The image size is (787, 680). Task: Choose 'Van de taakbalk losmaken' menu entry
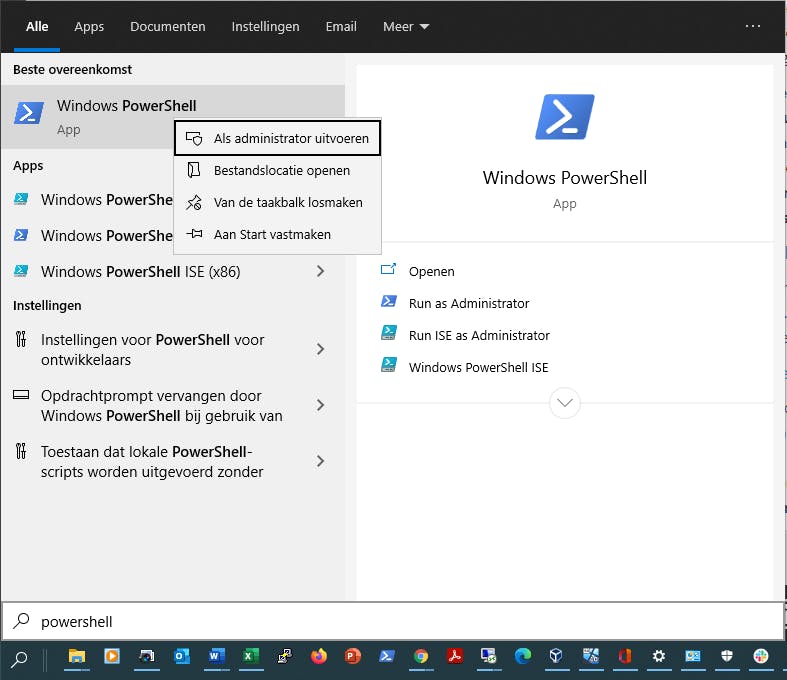coord(278,203)
